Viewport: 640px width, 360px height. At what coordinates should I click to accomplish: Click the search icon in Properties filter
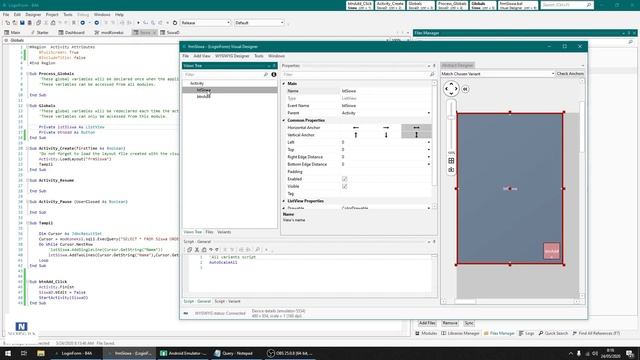pyautogui.click(x=432, y=75)
